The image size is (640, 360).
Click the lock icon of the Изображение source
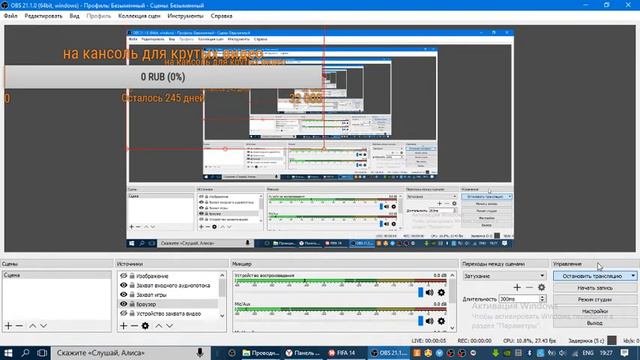click(132, 276)
